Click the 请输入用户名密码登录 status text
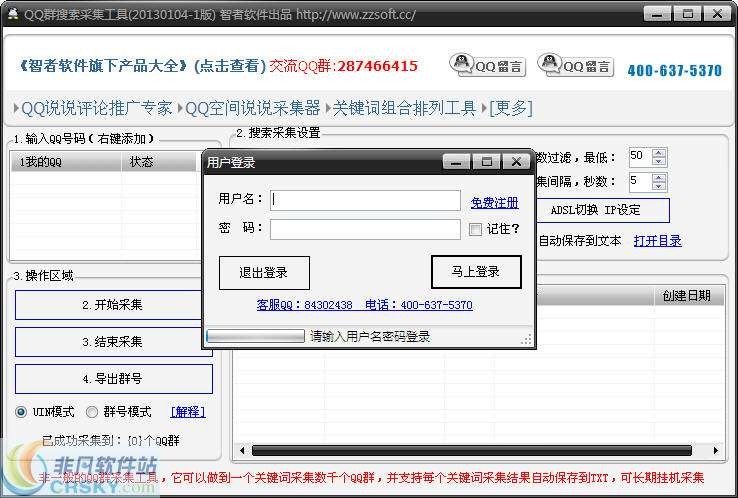 pos(370,337)
